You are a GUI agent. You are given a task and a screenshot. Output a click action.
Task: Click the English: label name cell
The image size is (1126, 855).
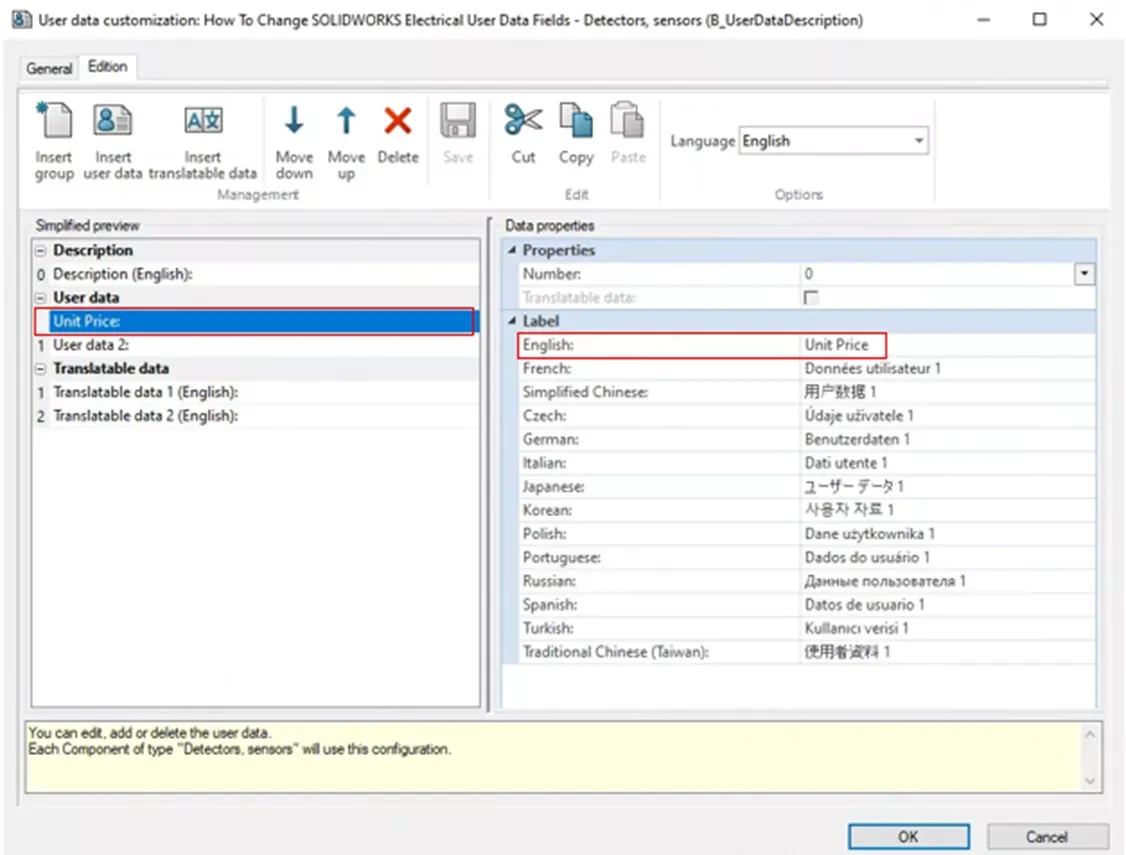[659, 345]
